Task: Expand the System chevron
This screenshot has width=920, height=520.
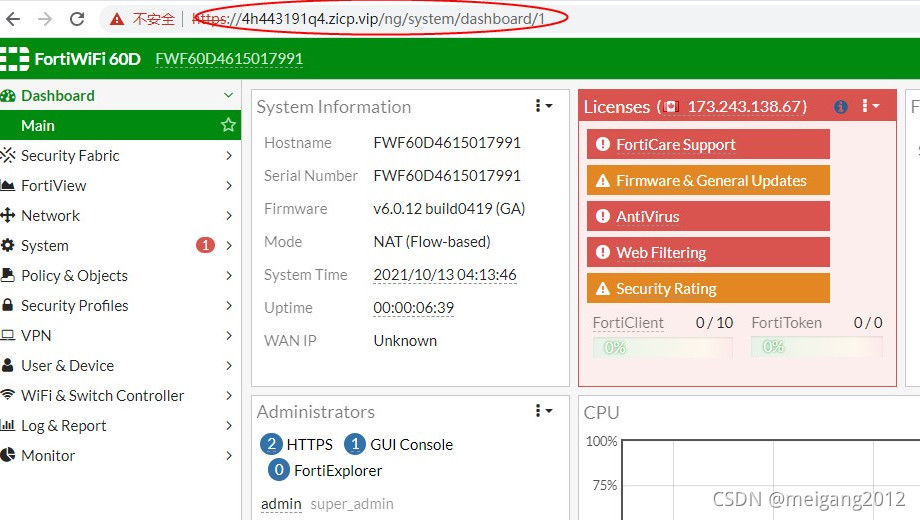Action: click(229, 245)
